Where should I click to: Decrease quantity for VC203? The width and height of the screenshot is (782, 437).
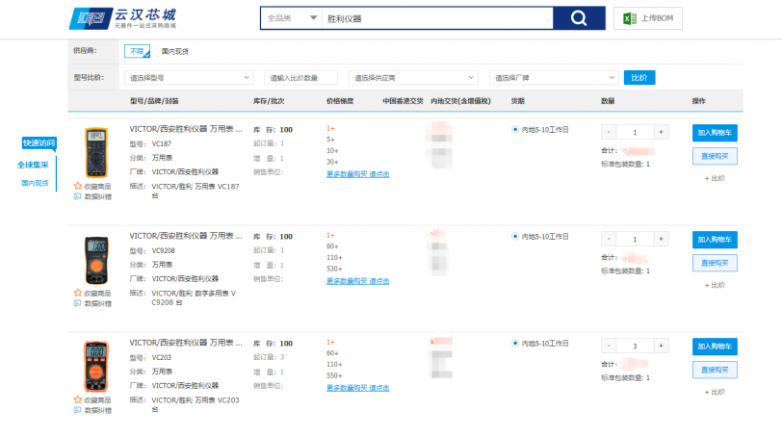(x=609, y=346)
